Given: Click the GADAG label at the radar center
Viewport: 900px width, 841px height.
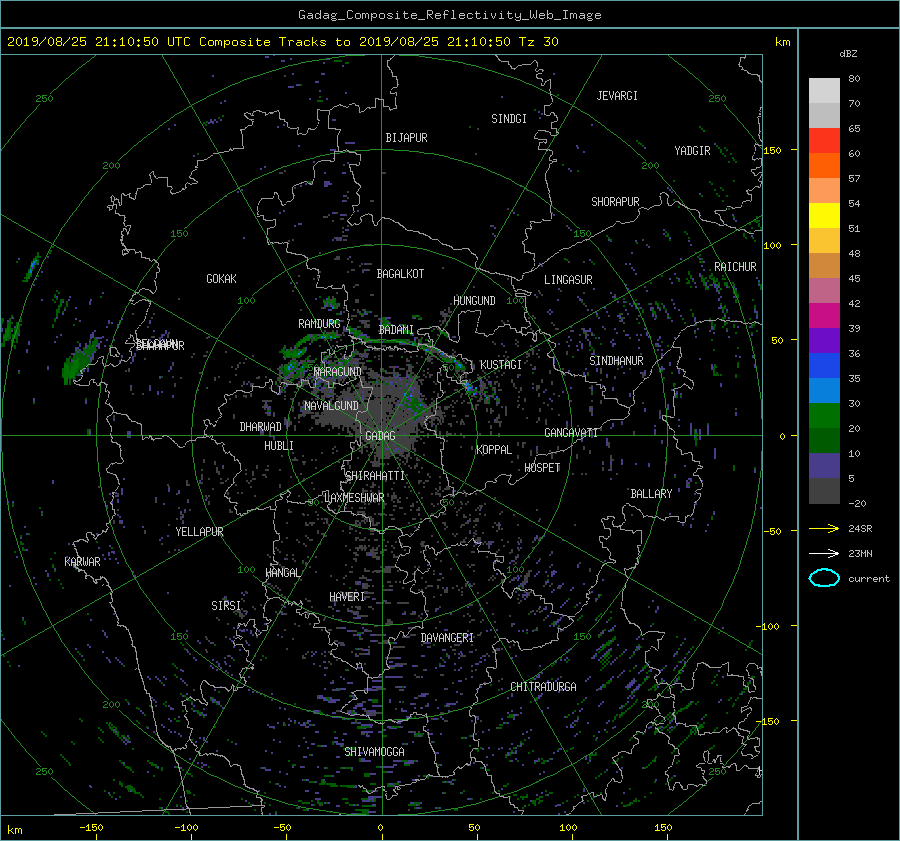Looking at the screenshot, I should (380, 436).
